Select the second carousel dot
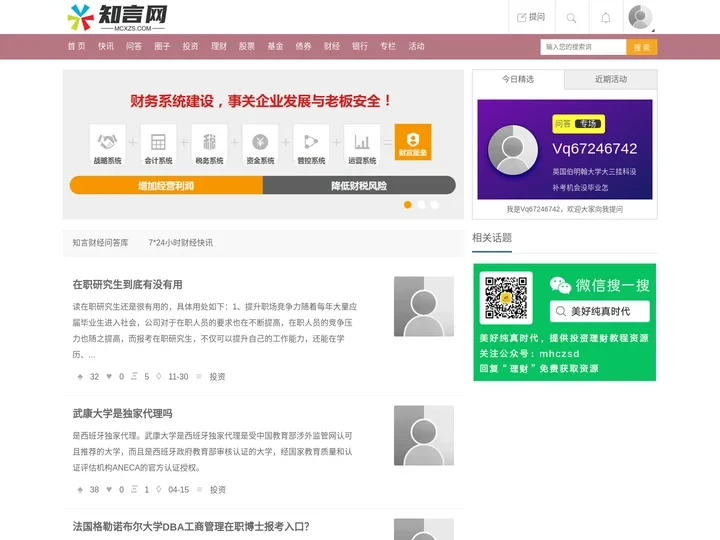Screen dimensions: 720x540 coord(421,205)
